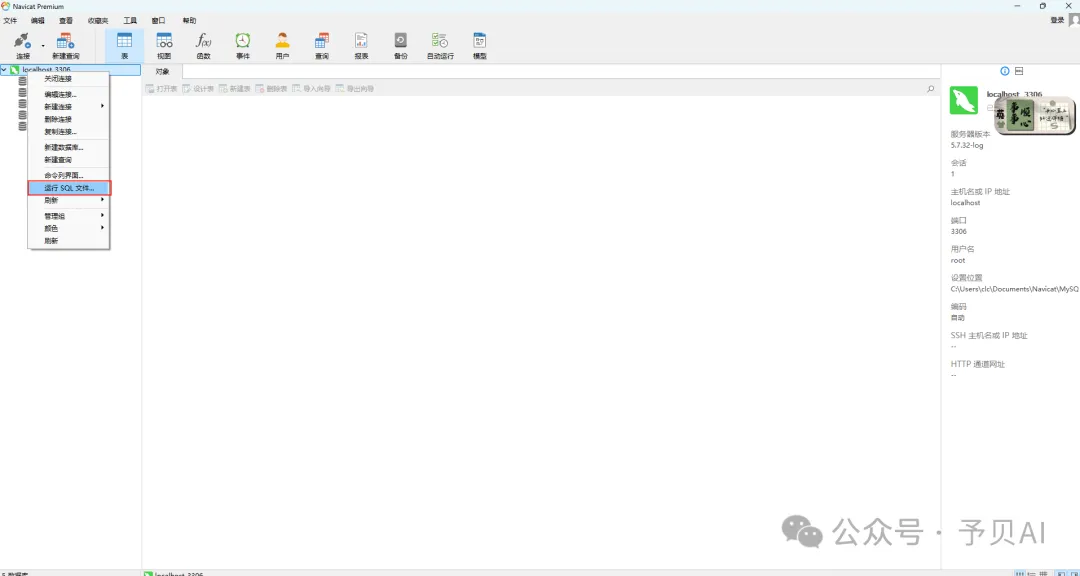
Task: Click the 新建表 object toolbar button
Action: tap(235, 89)
